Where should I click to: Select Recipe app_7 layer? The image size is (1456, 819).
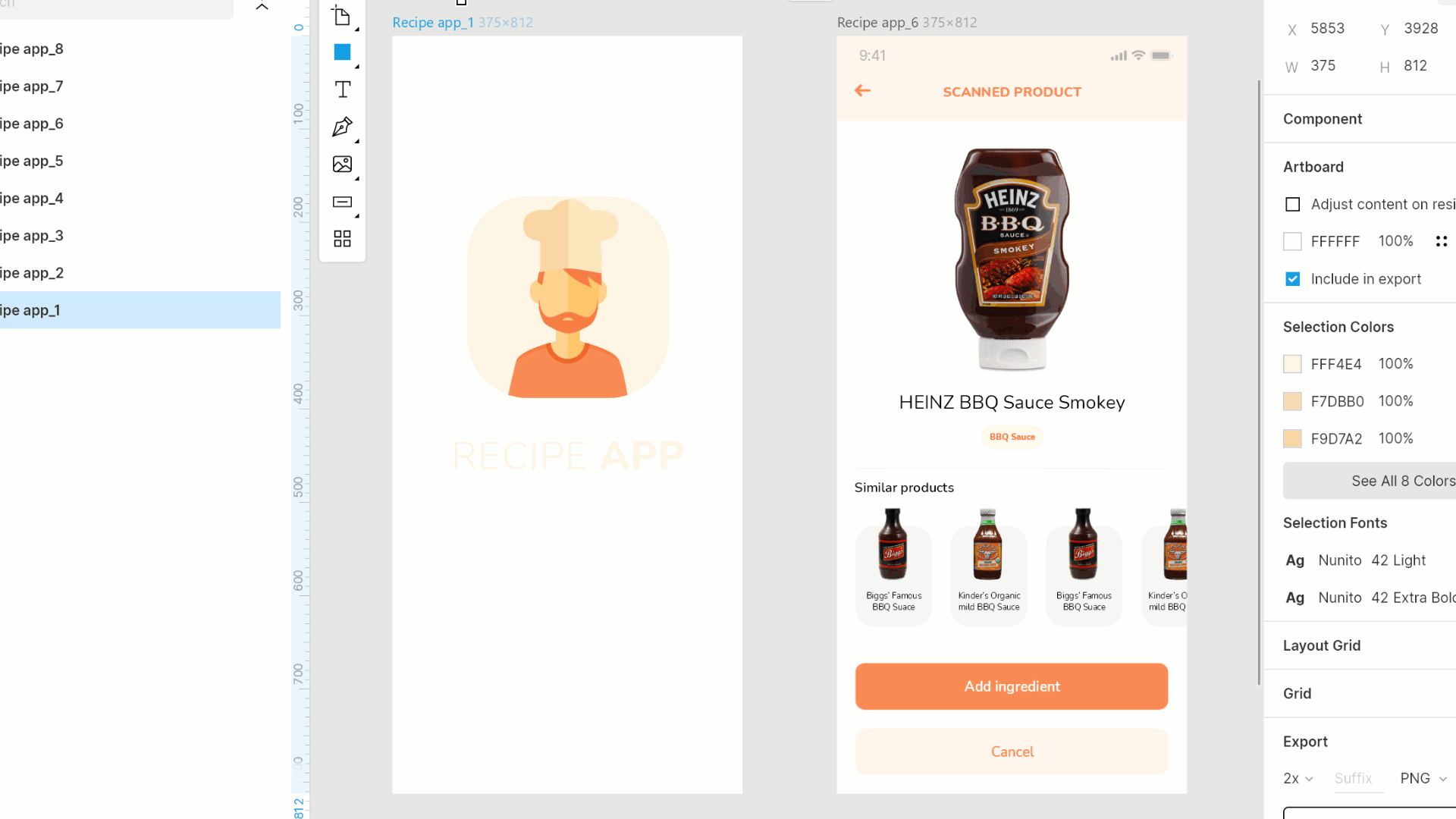[x=140, y=86]
